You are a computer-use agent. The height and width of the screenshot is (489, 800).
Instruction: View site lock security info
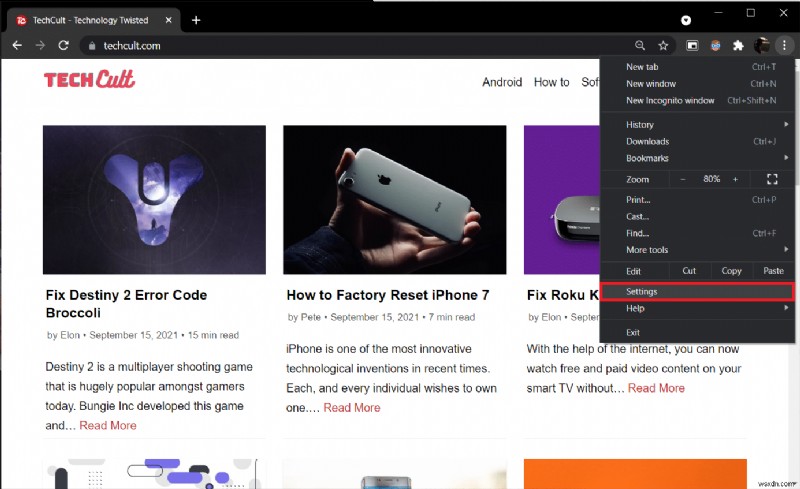(92, 46)
